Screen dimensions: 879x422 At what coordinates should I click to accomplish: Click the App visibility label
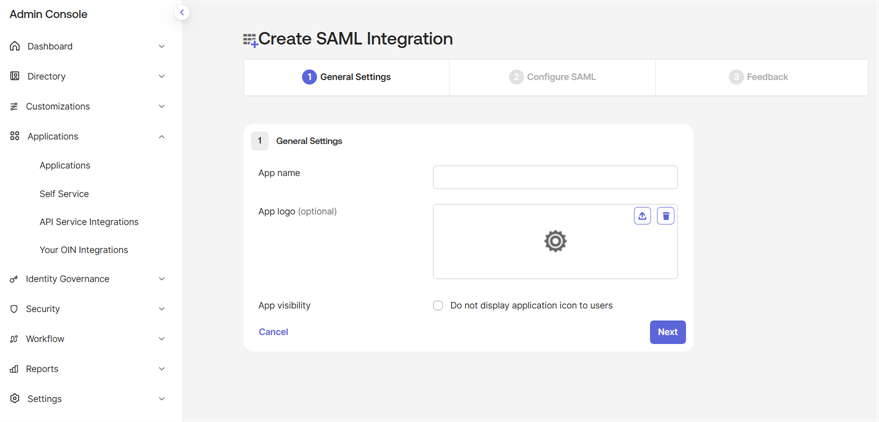tap(284, 305)
